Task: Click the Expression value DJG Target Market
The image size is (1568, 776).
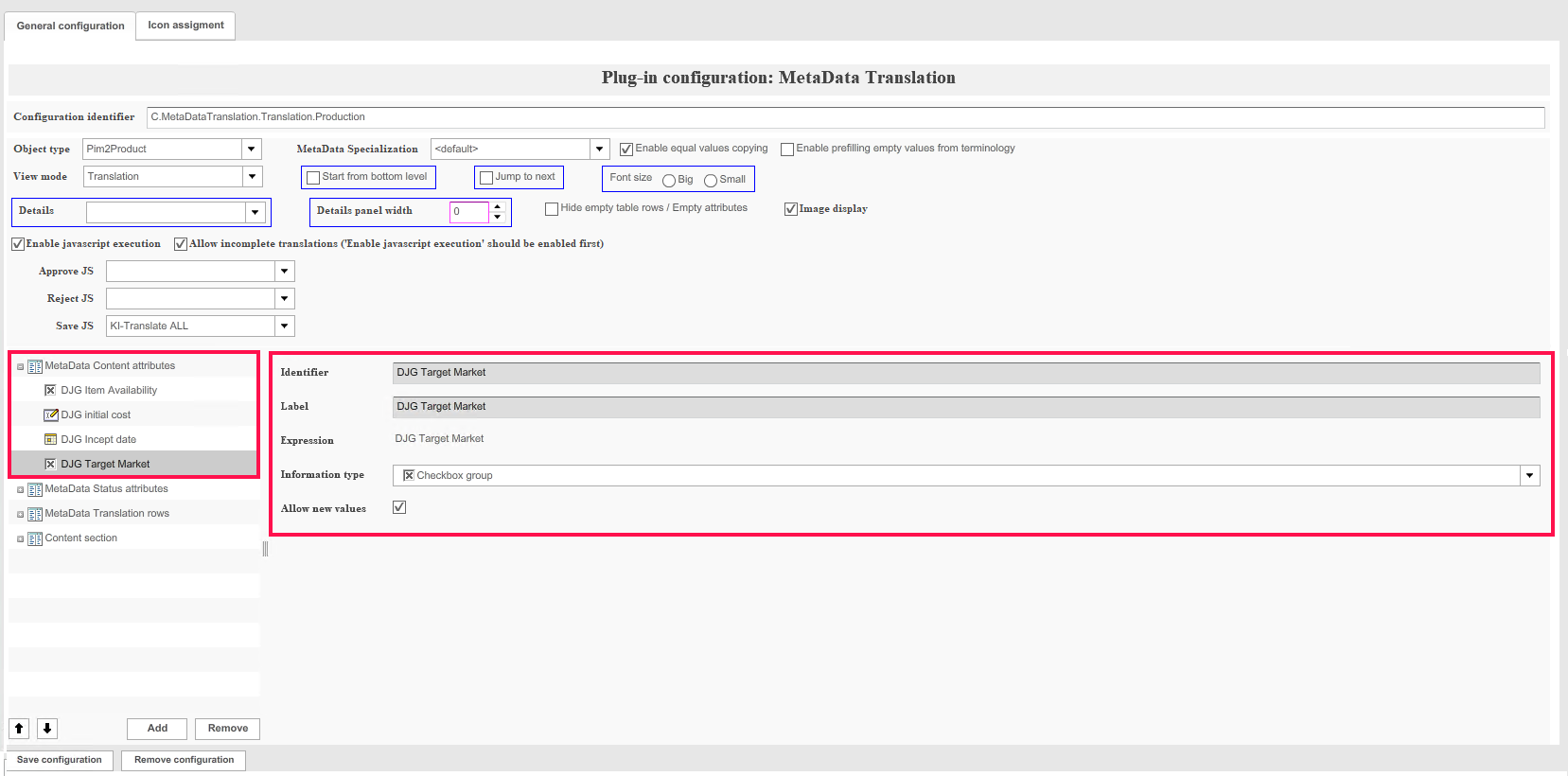Action: 439,439
